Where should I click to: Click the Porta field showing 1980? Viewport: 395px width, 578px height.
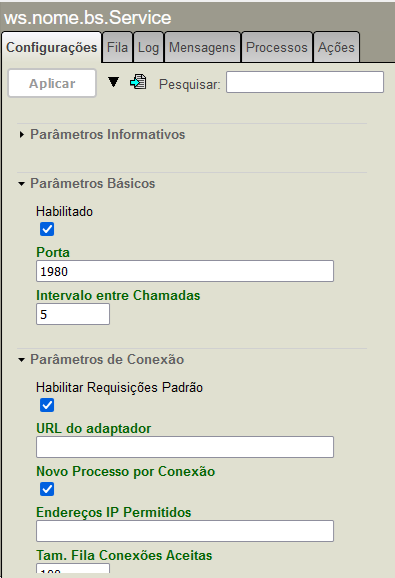(x=185, y=271)
